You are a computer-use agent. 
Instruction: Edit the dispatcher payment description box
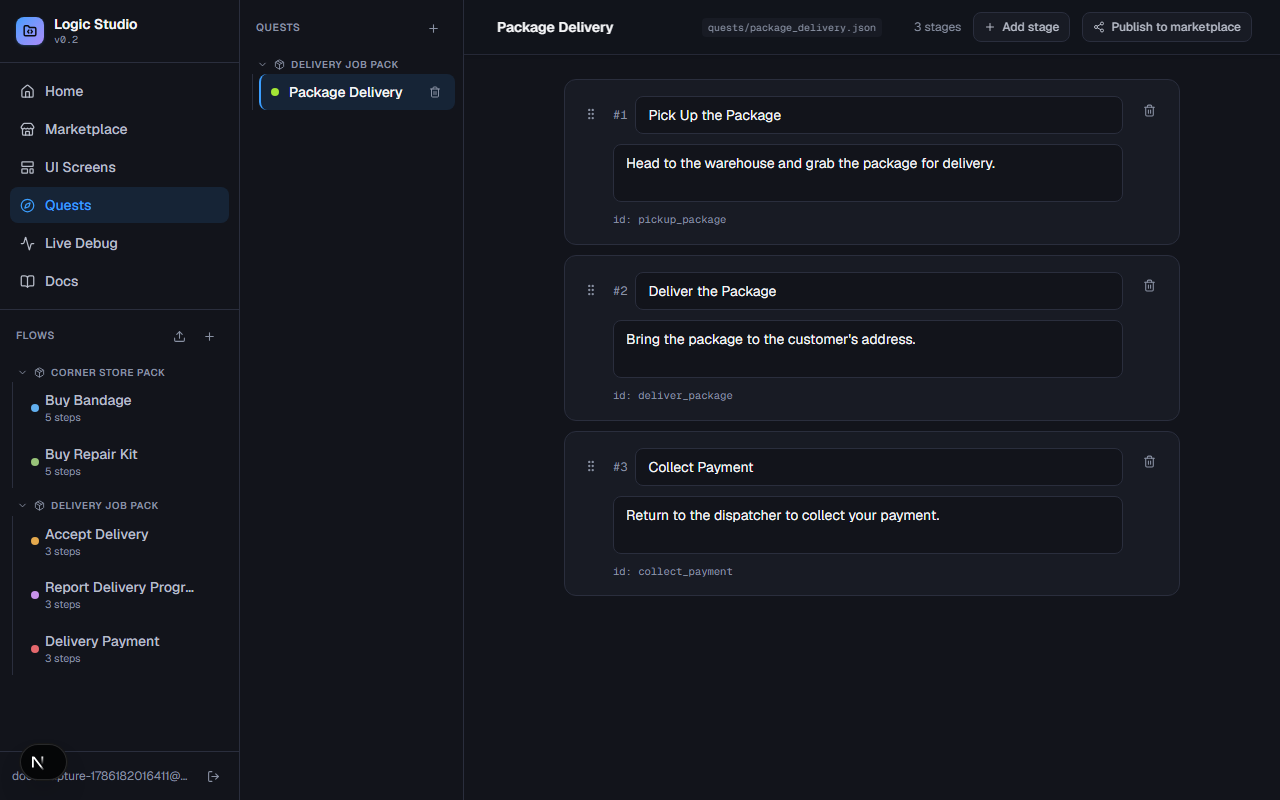(868, 525)
